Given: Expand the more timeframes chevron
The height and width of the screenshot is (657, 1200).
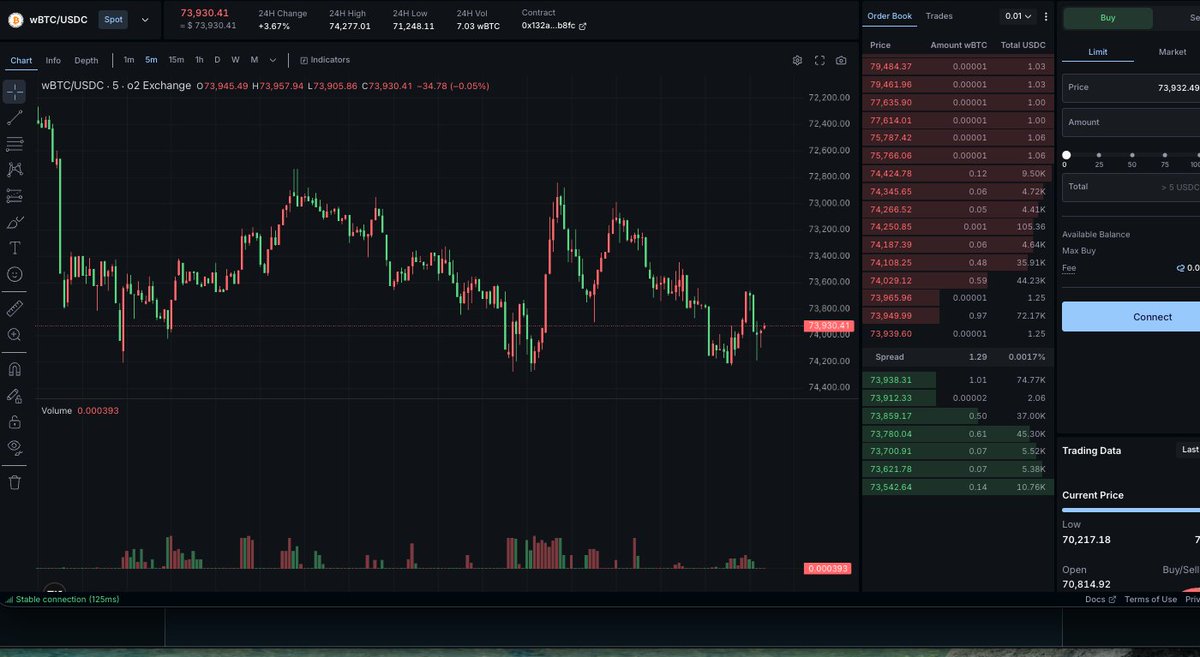Looking at the screenshot, I should point(272,60).
